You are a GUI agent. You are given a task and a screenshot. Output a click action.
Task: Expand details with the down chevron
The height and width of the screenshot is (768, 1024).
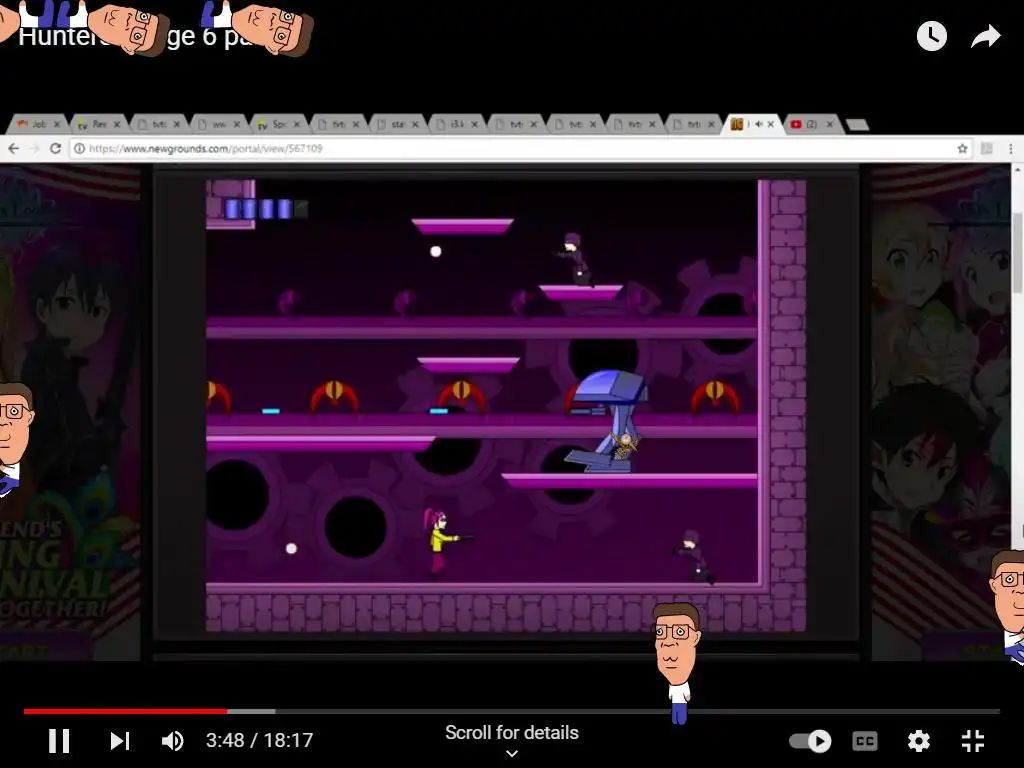click(x=512, y=754)
